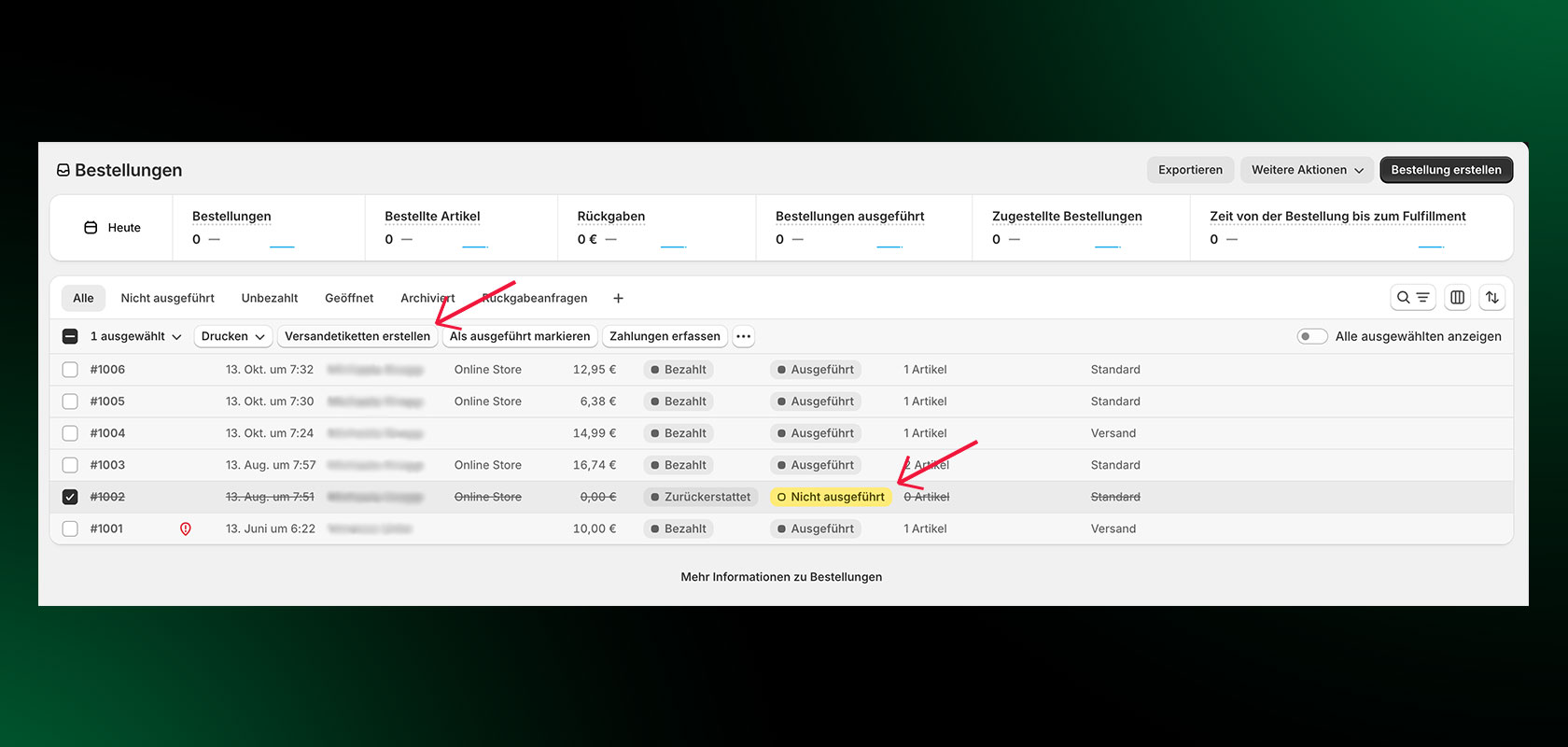Click the red risk warning icon on #1001

tap(186, 529)
